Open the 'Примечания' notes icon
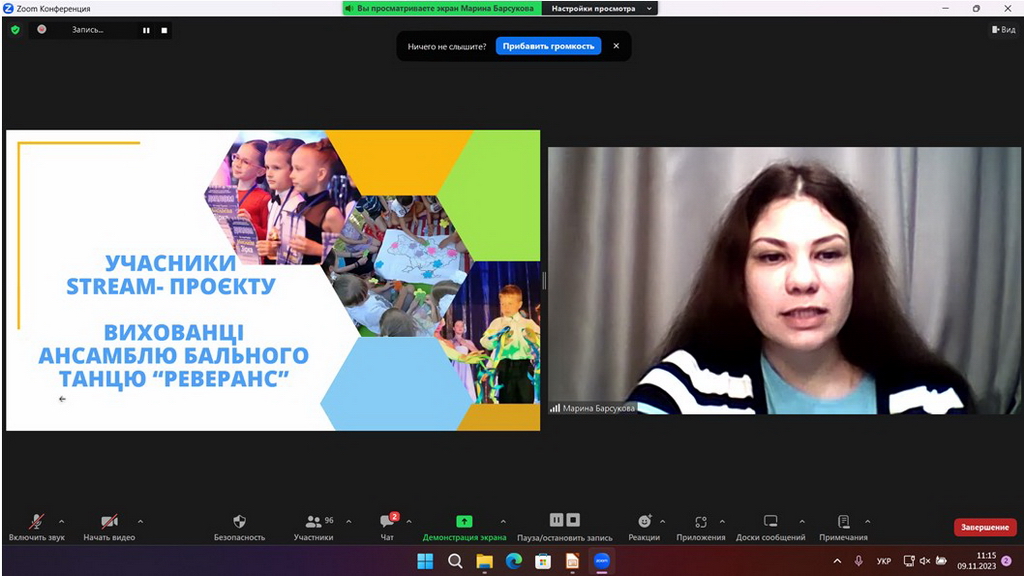The height and width of the screenshot is (576, 1024). tap(843, 522)
